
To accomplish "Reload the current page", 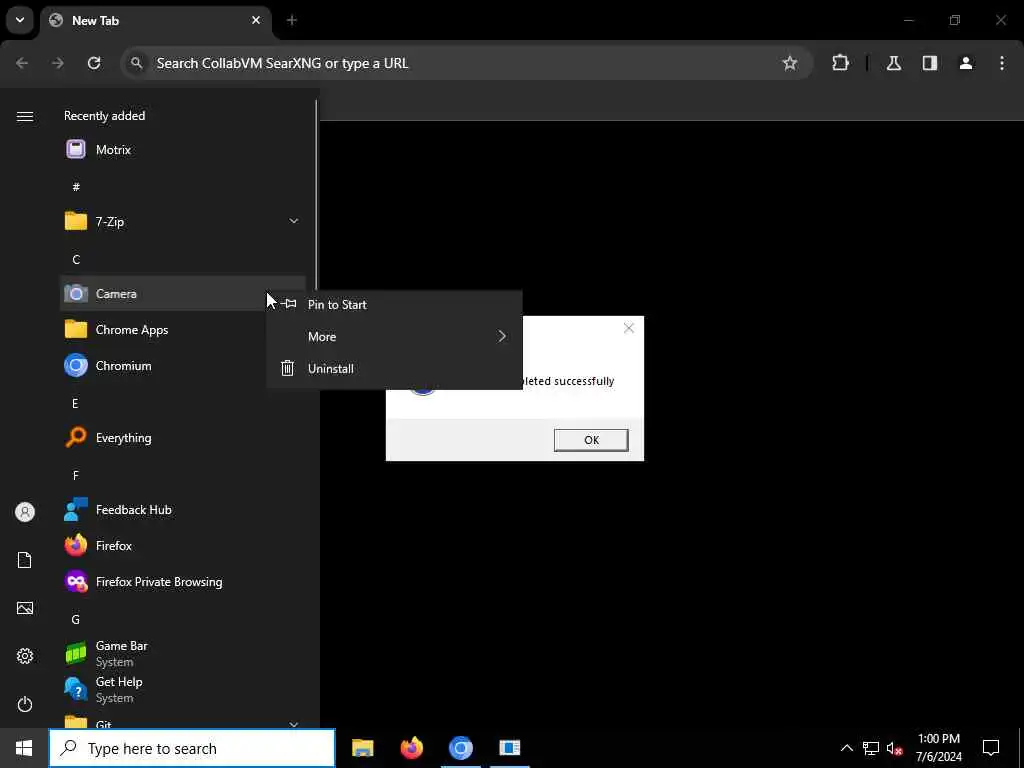I will click(x=94, y=63).
